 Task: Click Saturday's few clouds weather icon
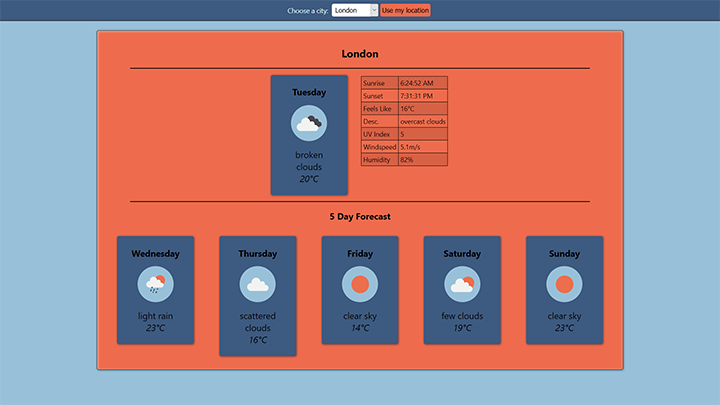[x=462, y=284]
